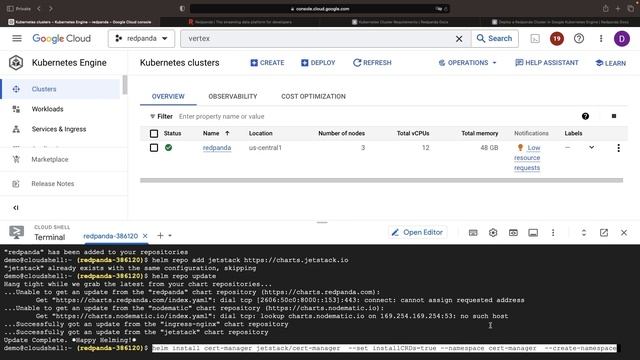This screenshot has width=640, height=360.
Task: Open Cloud Shell in new window
Action: pyautogui.click(x=604, y=233)
